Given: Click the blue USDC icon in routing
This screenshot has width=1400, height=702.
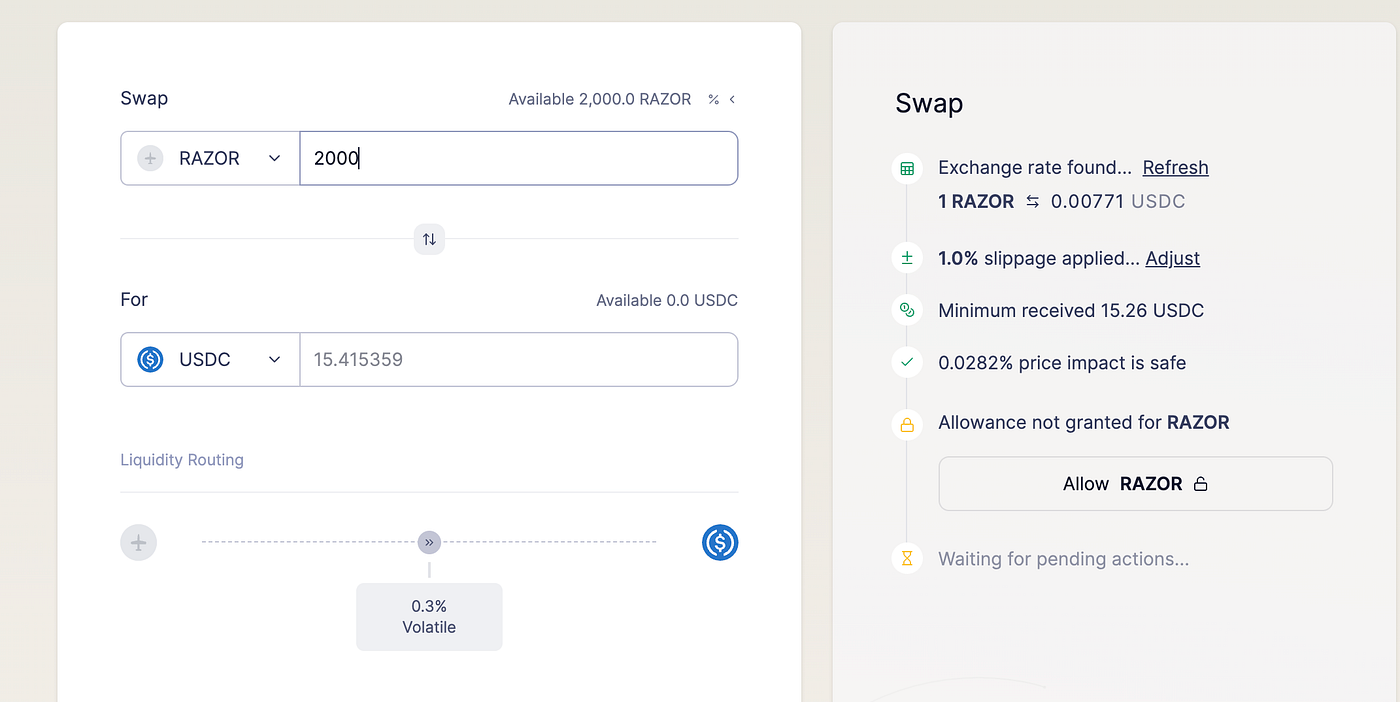Looking at the screenshot, I should pyautogui.click(x=720, y=543).
